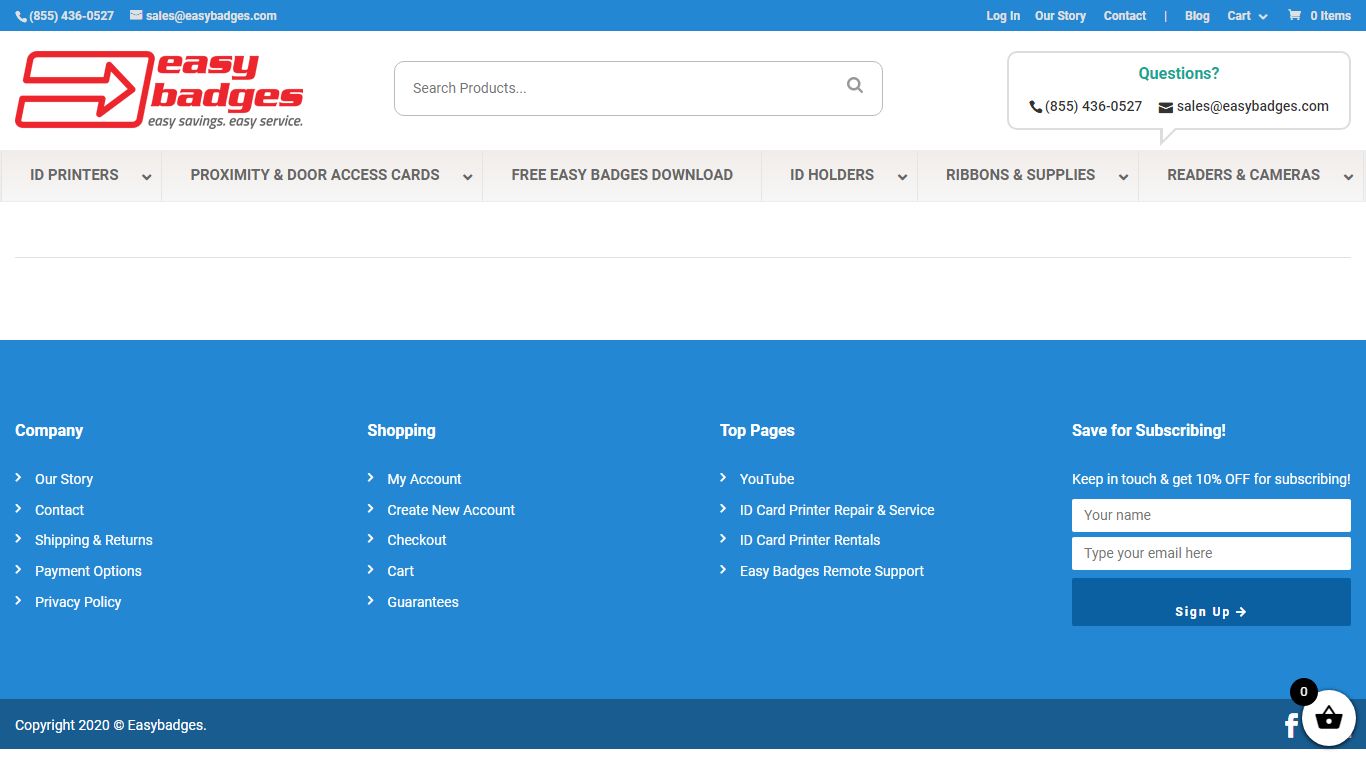Open the ID Holders menu
Image resolution: width=1366 pixels, height=768 pixels.
click(x=832, y=175)
